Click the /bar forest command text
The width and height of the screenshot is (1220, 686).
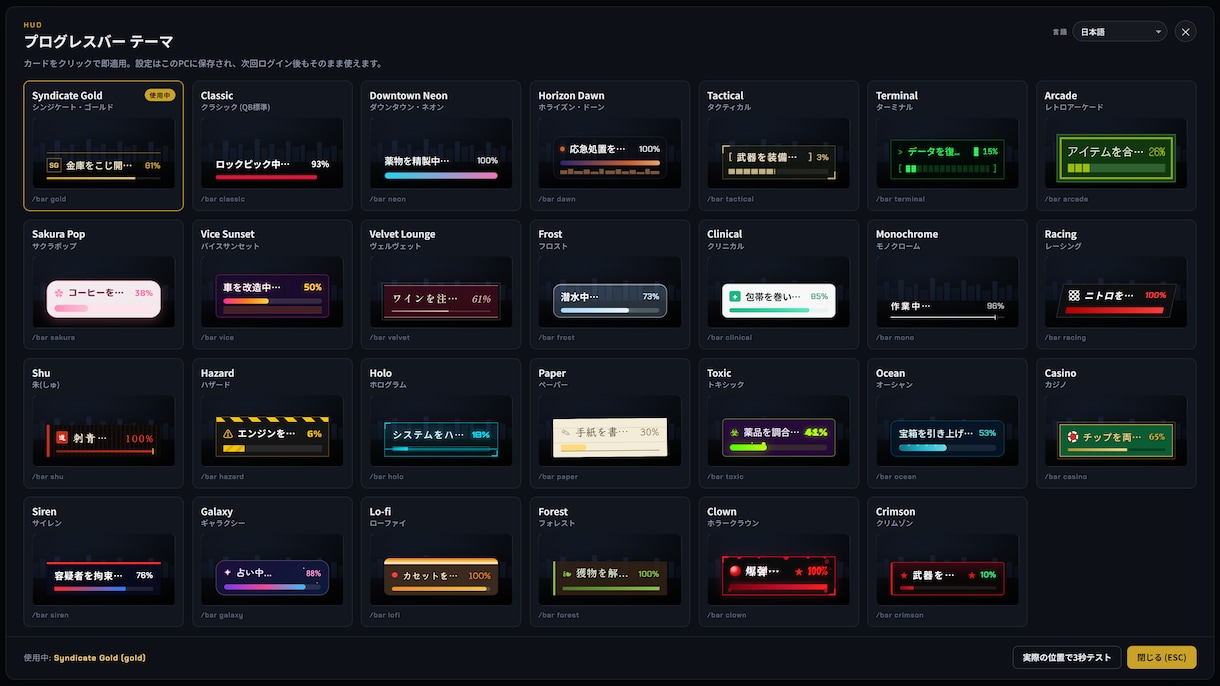[560, 615]
